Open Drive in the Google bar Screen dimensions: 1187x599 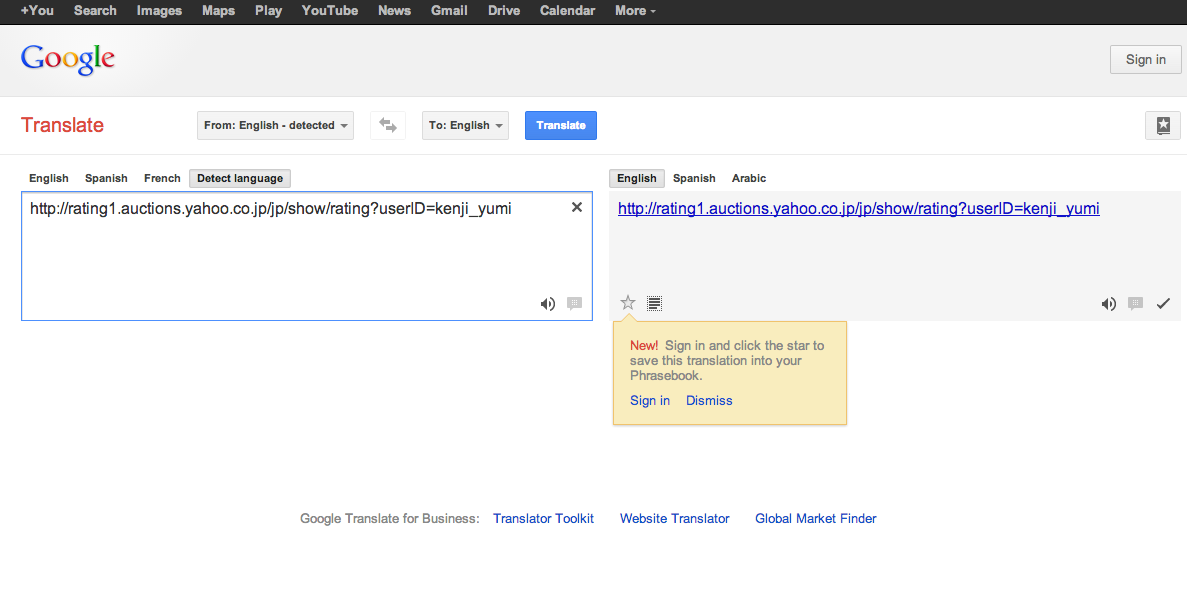[x=503, y=11]
